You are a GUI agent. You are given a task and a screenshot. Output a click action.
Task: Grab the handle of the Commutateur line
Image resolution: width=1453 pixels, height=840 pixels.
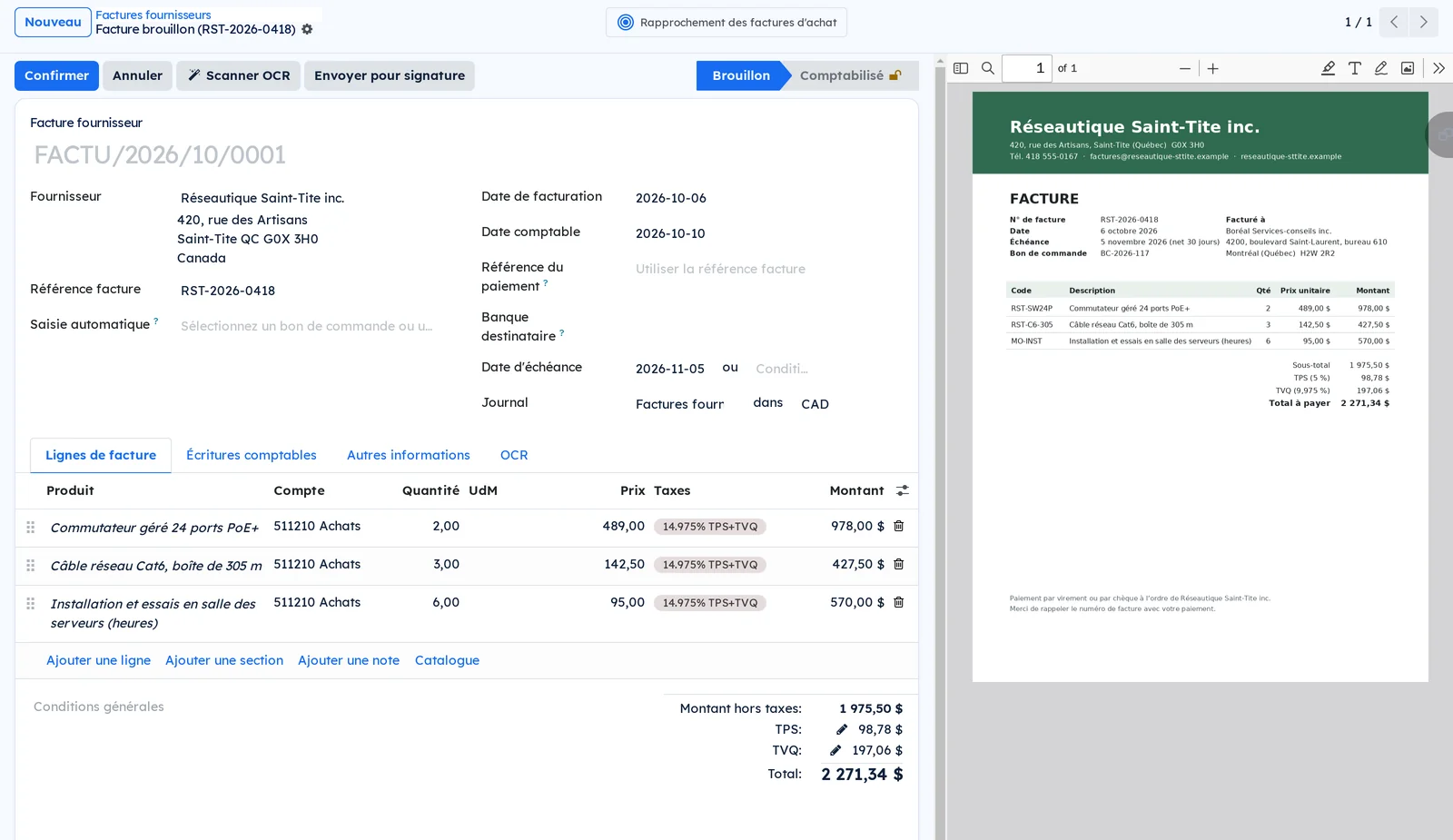pos(31,527)
